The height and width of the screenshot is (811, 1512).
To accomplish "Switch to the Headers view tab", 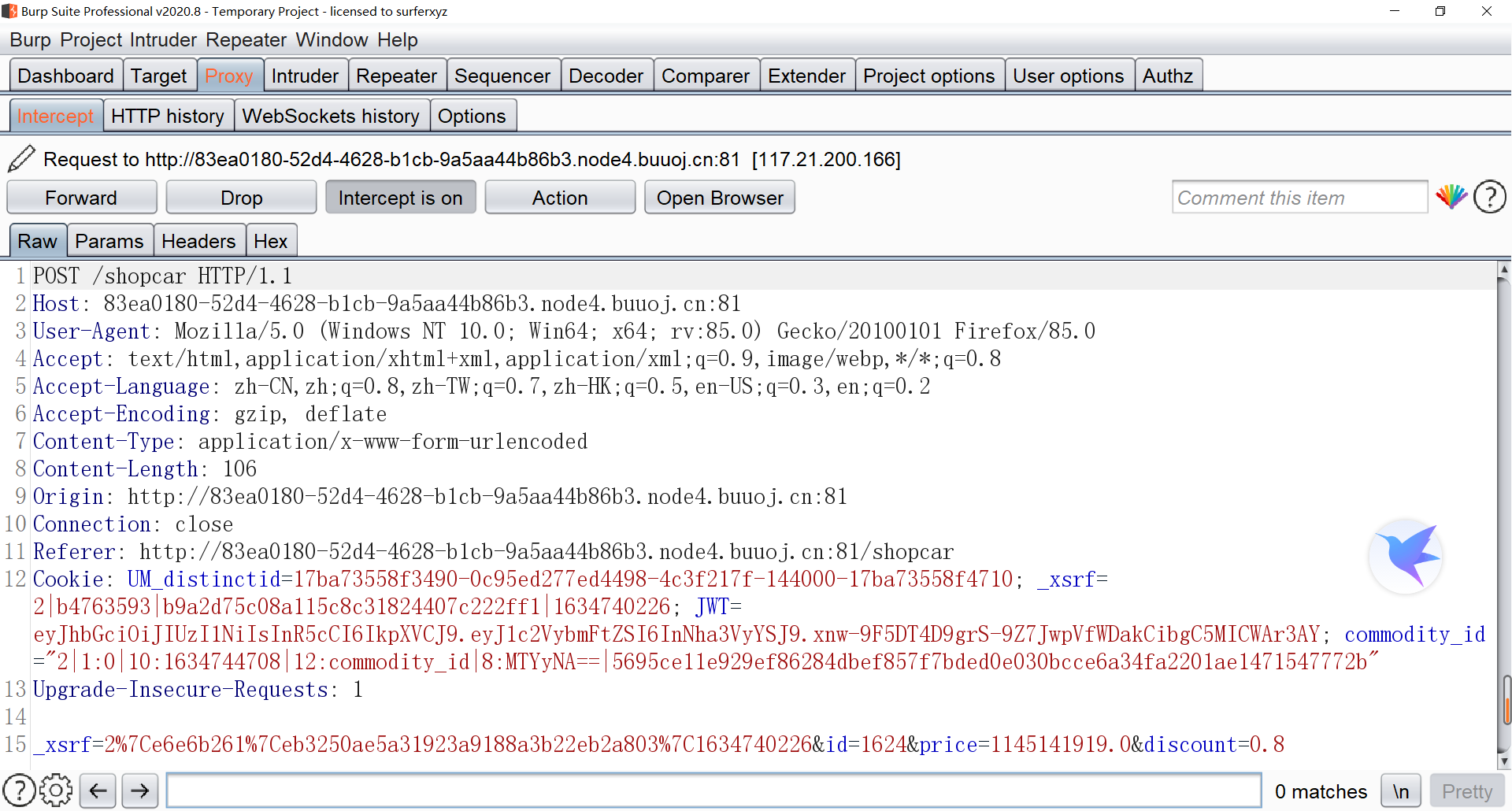I will click(198, 241).
